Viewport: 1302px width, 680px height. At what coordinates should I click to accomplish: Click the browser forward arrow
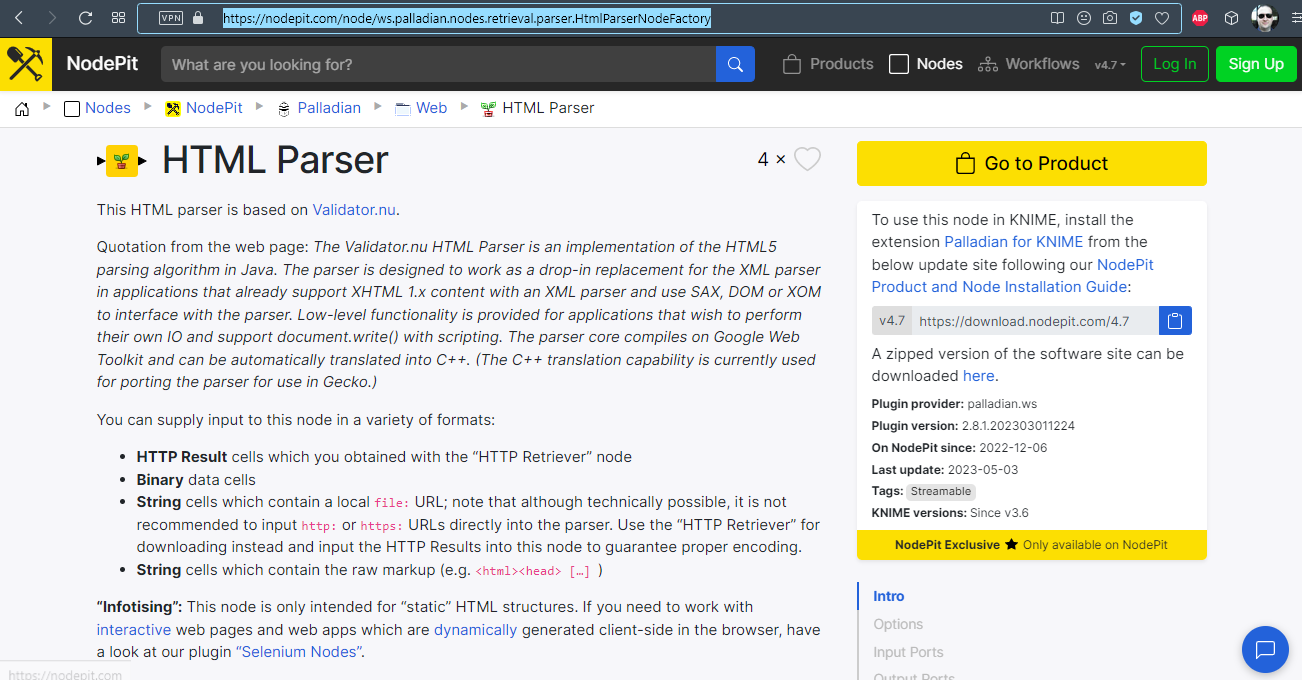click(52, 18)
